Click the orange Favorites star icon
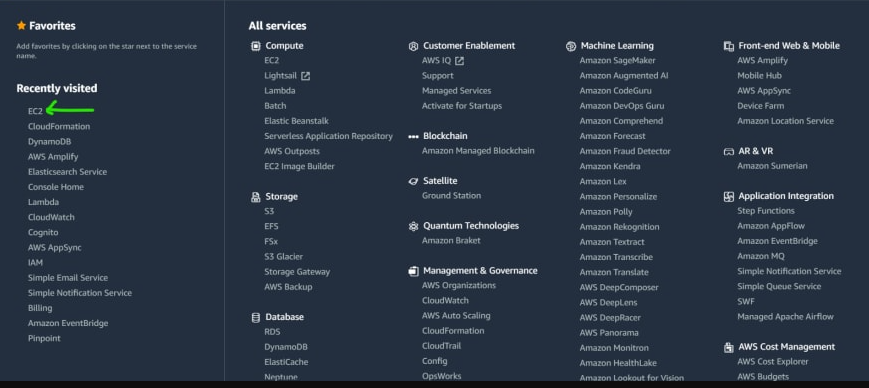This screenshot has width=869, height=388. point(22,25)
